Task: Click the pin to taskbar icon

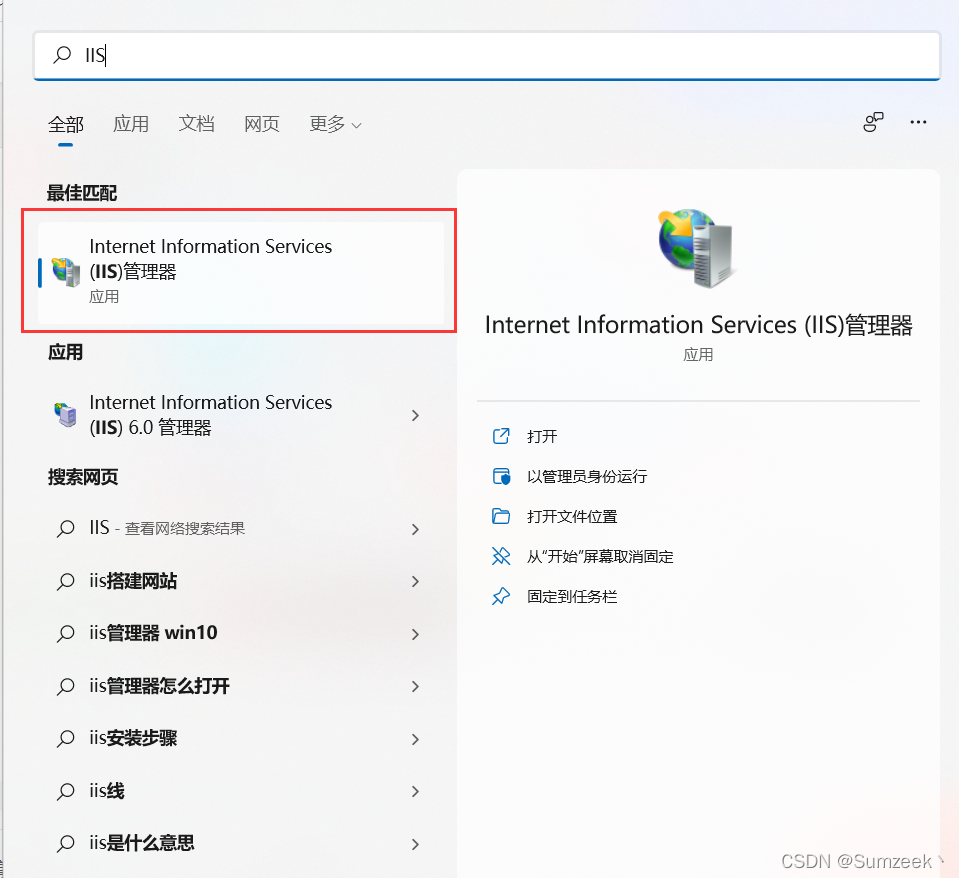Action: (x=501, y=596)
